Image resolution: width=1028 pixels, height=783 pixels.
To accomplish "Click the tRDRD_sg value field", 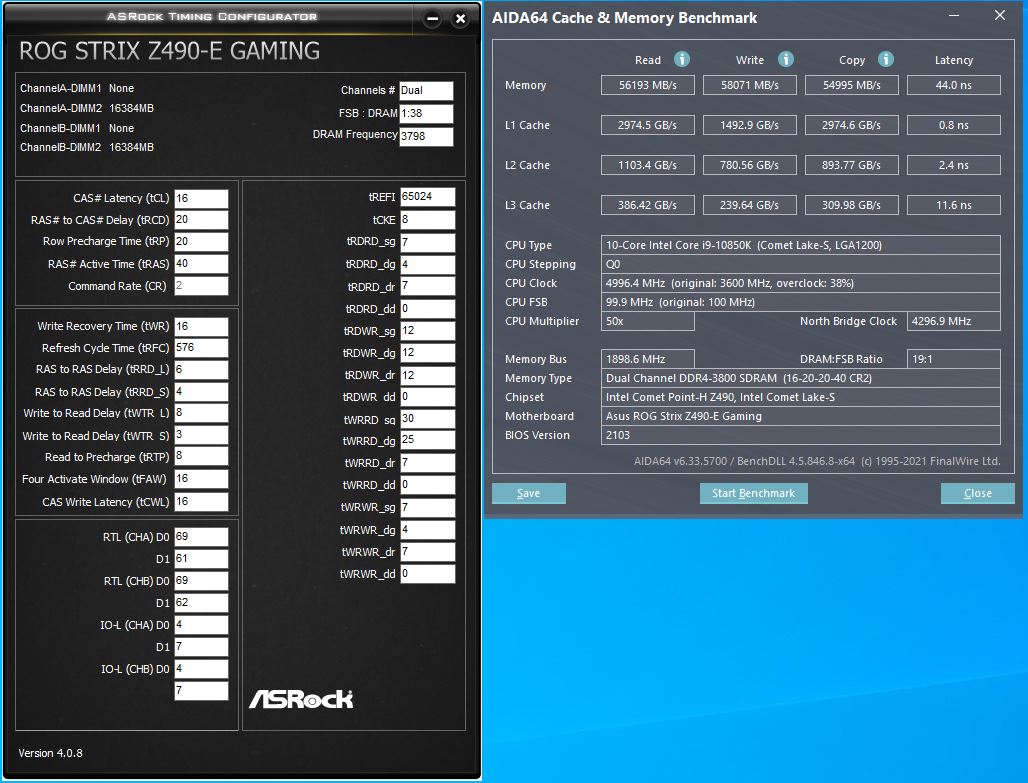I will 427,242.
